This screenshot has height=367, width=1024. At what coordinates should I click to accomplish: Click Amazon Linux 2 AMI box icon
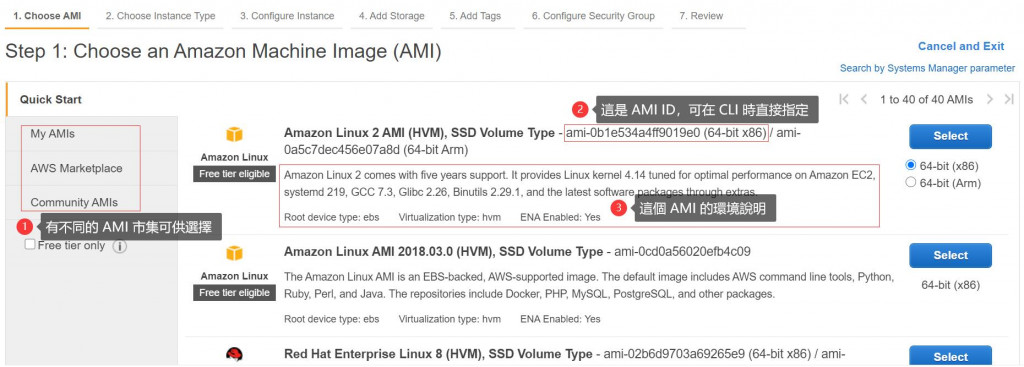pos(234,135)
